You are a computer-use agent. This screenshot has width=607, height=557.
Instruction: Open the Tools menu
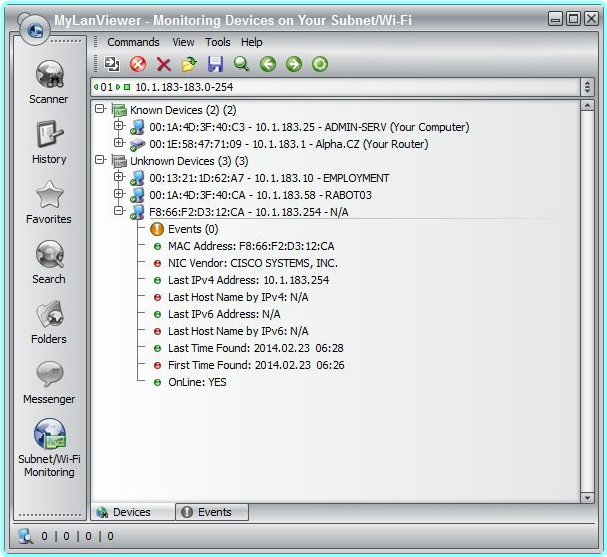218,42
